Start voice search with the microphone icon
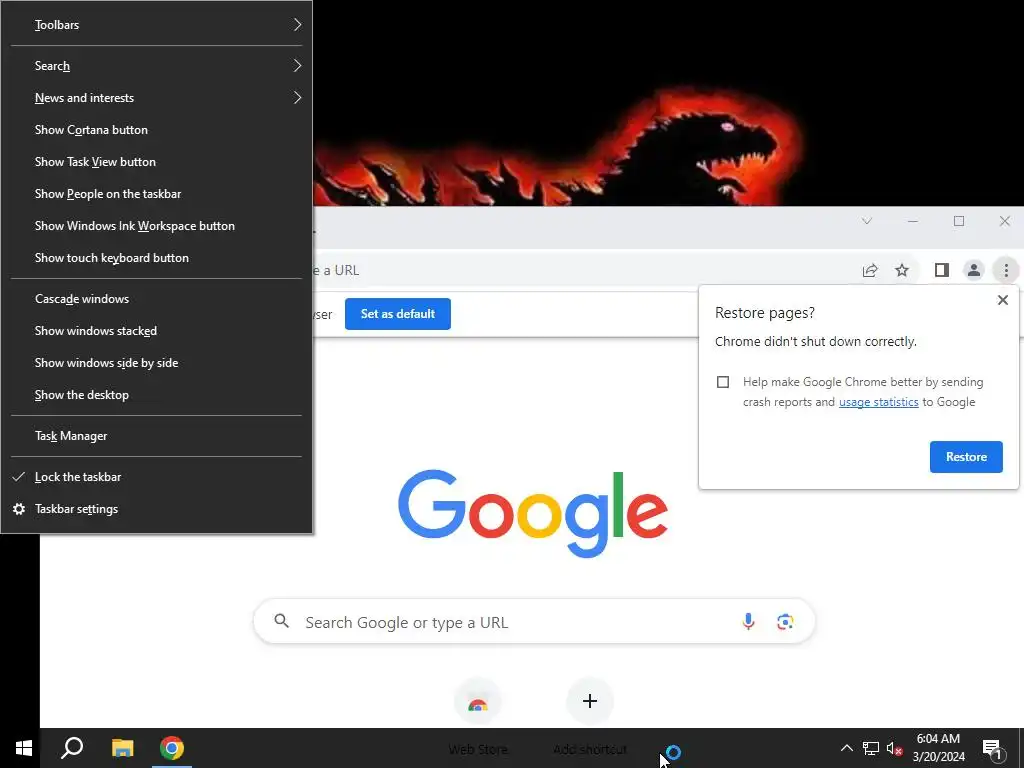 coord(748,622)
